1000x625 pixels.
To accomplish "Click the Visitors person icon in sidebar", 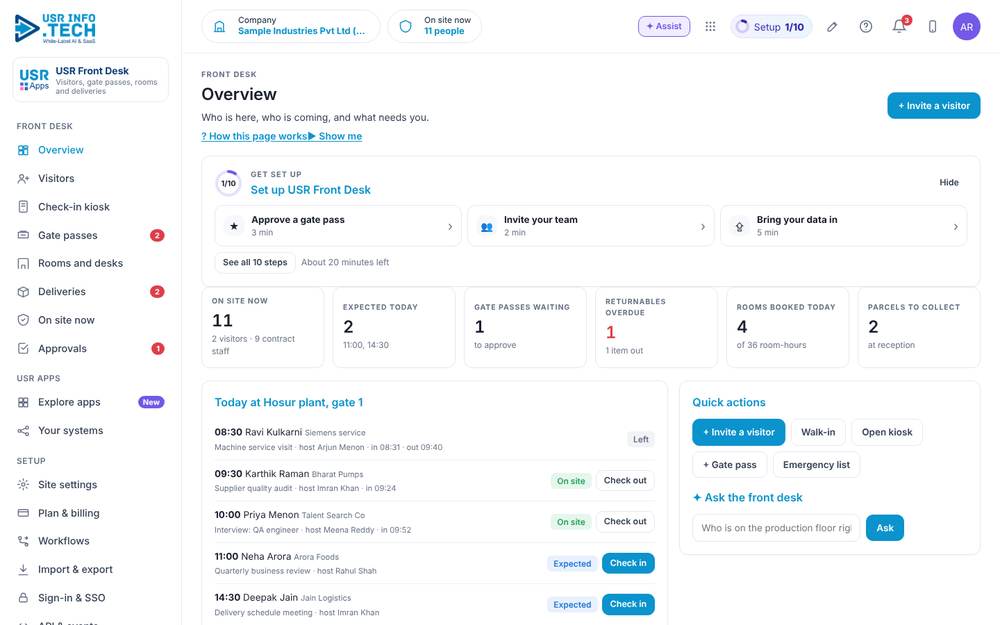I will click(23, 179).
